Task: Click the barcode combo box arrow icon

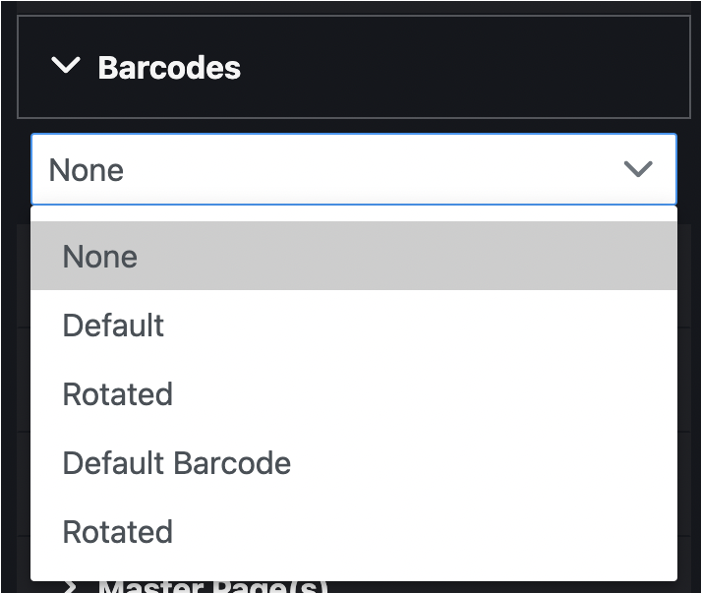Action: point(638,169)
